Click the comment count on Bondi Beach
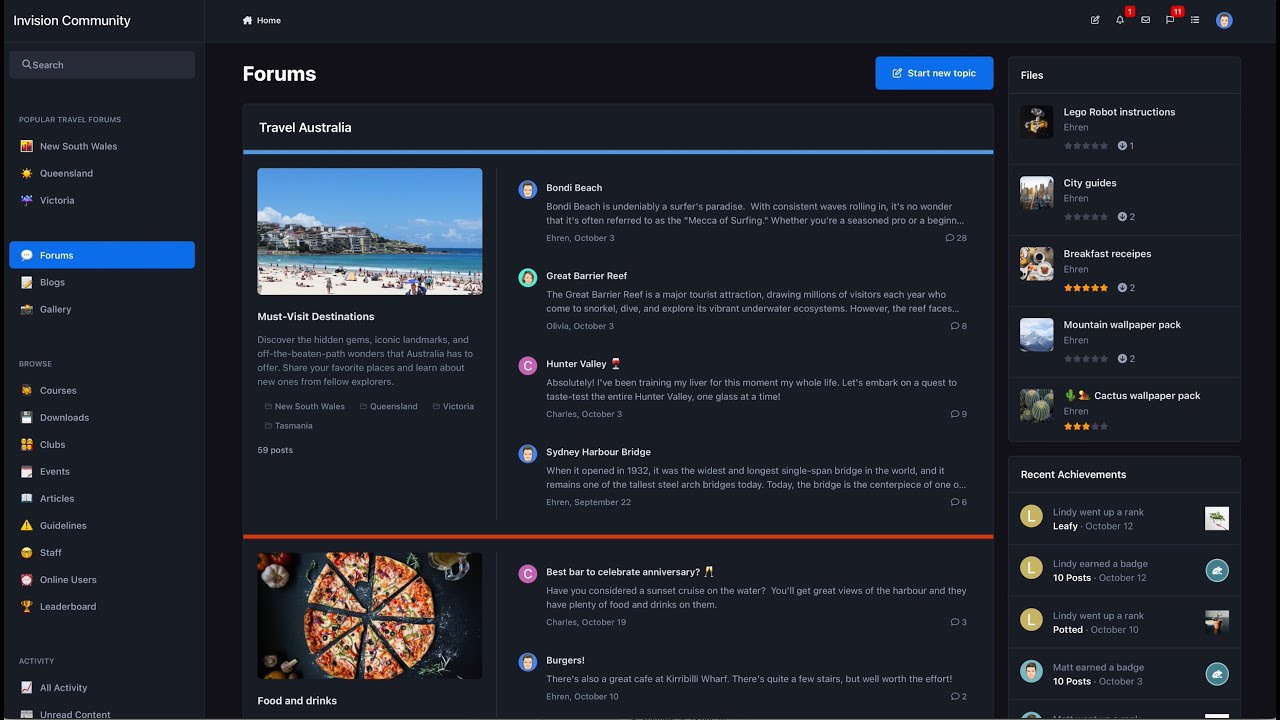Image resolution: width=1280 pixels, height=720 pixels. point(956,238)
